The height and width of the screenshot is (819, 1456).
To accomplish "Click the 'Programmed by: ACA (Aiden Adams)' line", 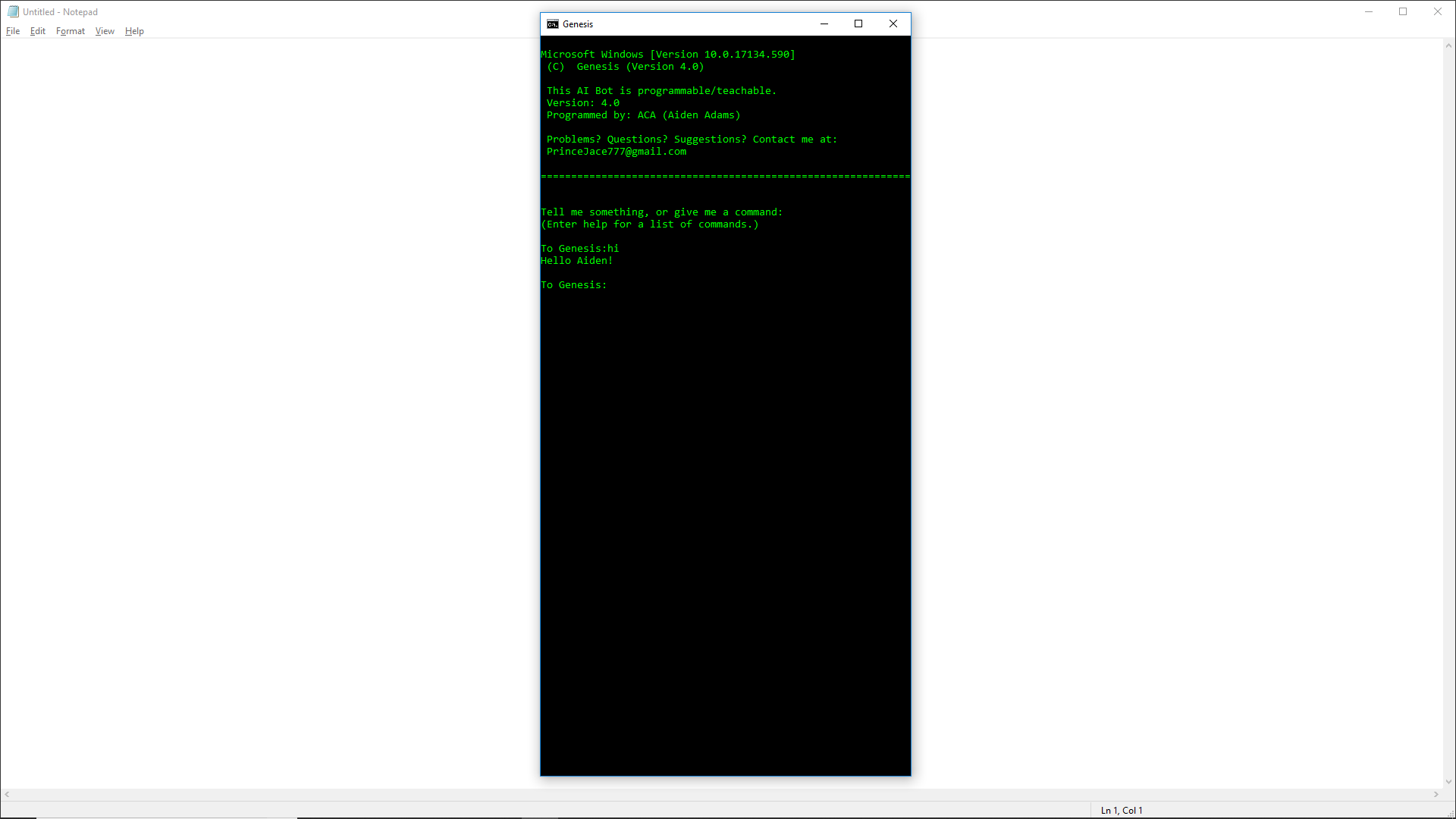I will (x=643, y=115).
